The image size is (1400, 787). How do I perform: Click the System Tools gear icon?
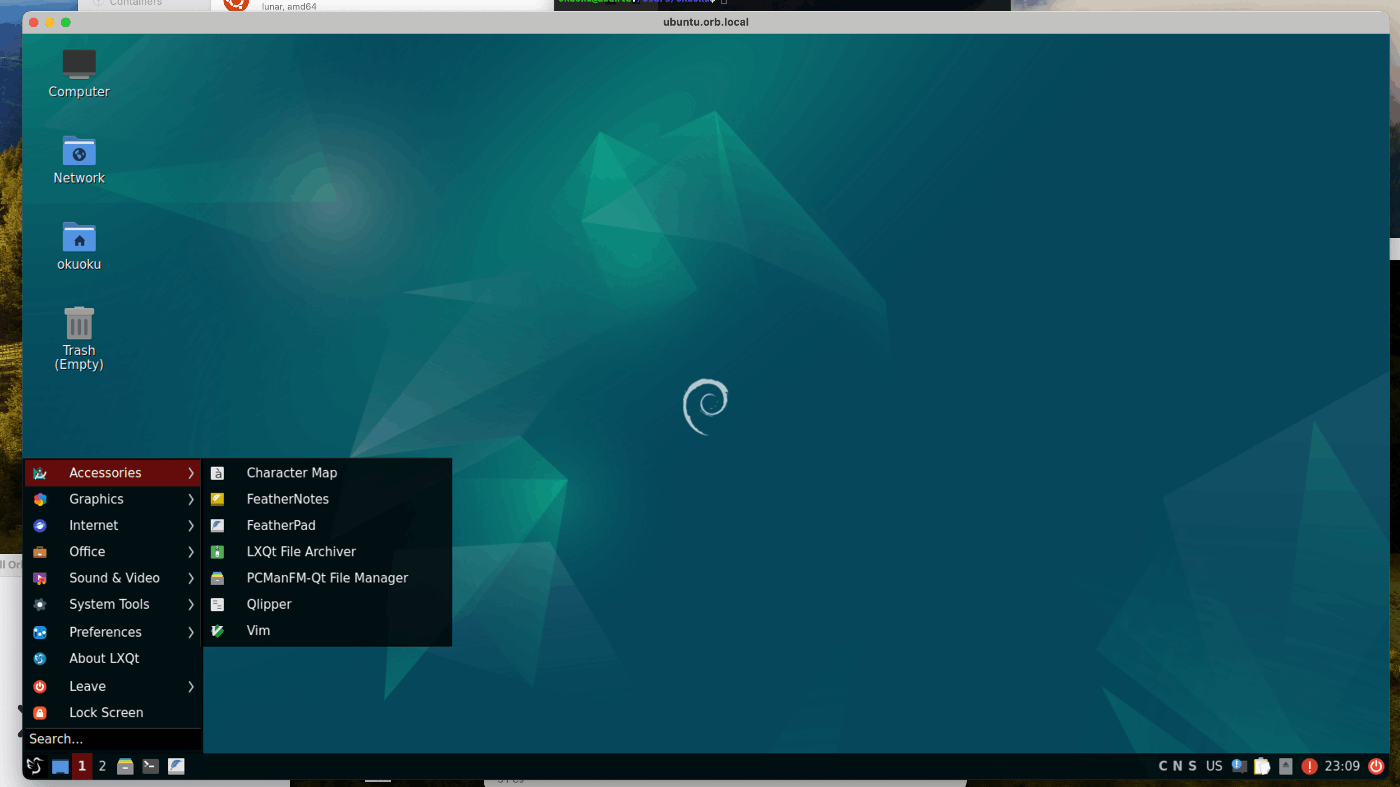(x=40, y=604)
